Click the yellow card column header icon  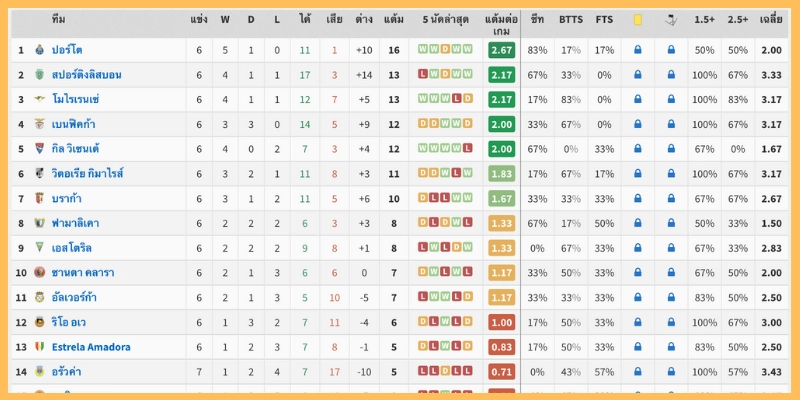tap(637, 19)
